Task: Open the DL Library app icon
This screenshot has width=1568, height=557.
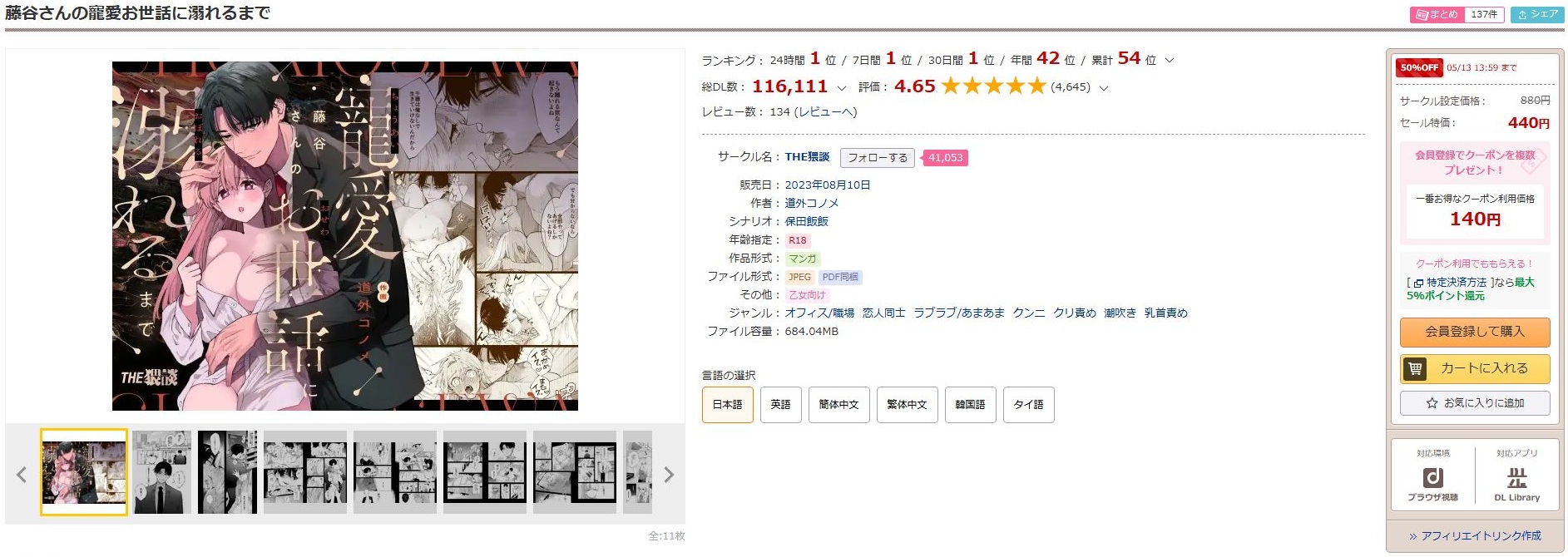Action: coord(1516,477)
